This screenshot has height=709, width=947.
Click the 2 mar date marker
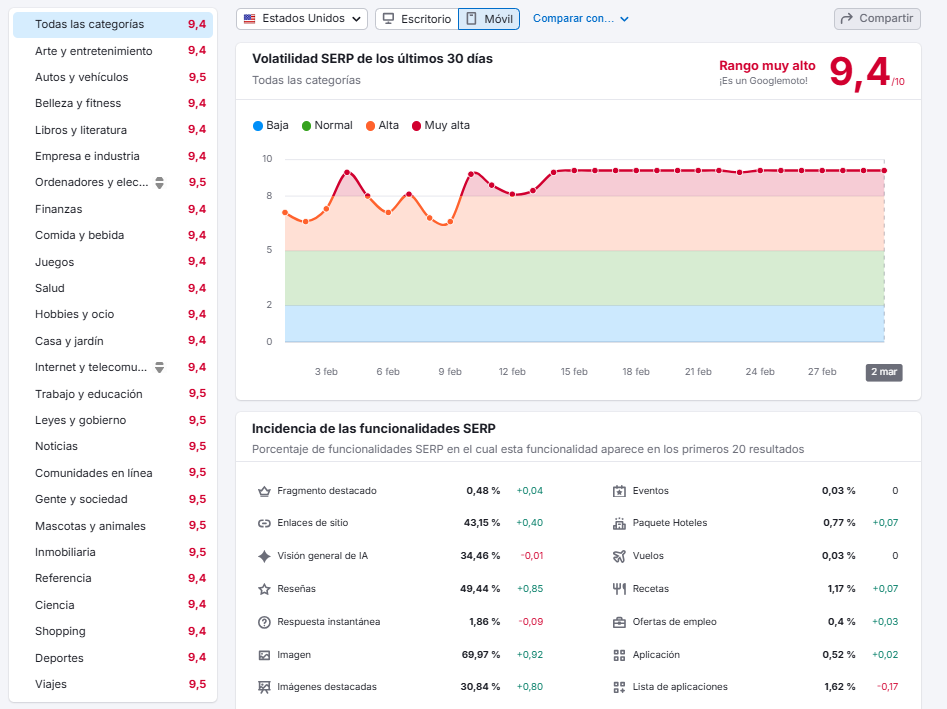click(884, 372)
